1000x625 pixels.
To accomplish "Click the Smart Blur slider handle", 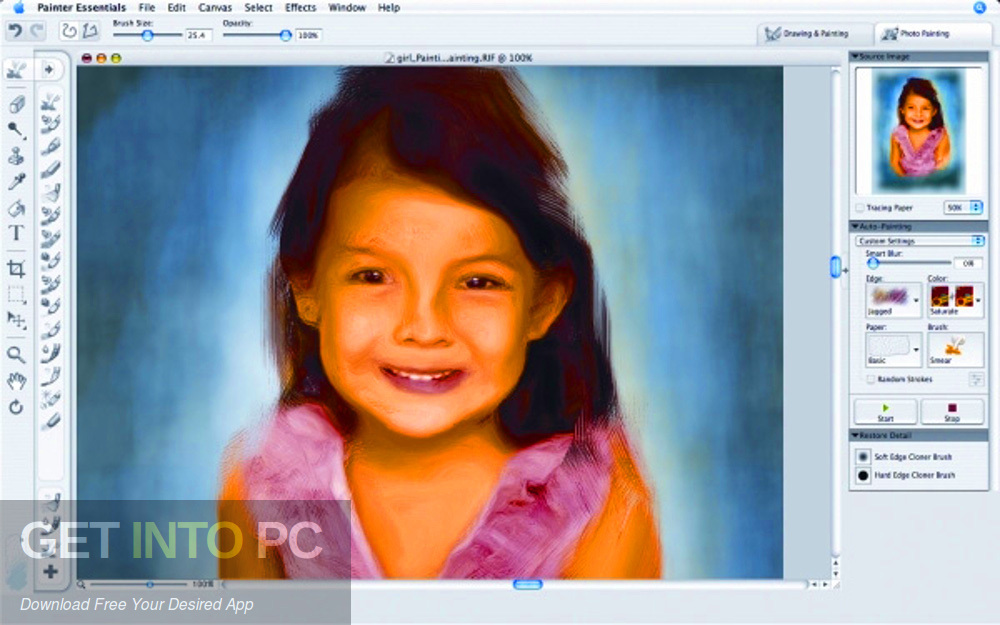I will click(873, 263).
